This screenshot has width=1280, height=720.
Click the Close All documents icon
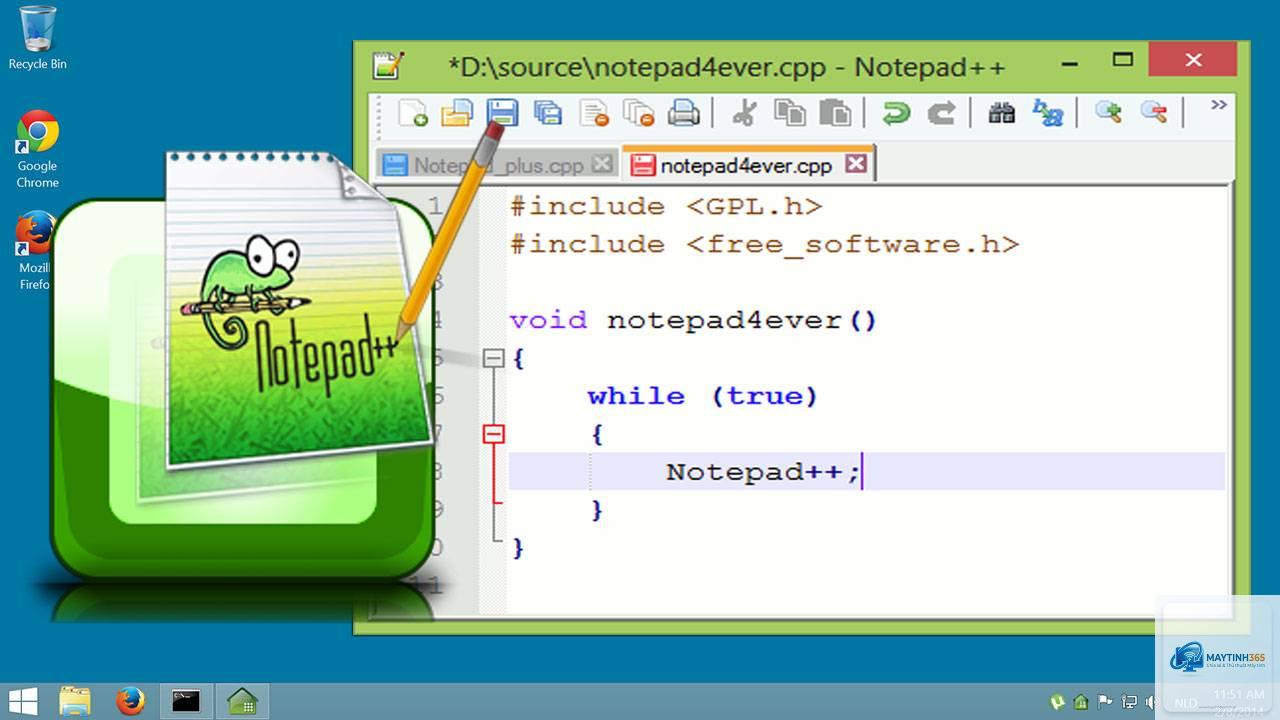click(x=638, y=112)
